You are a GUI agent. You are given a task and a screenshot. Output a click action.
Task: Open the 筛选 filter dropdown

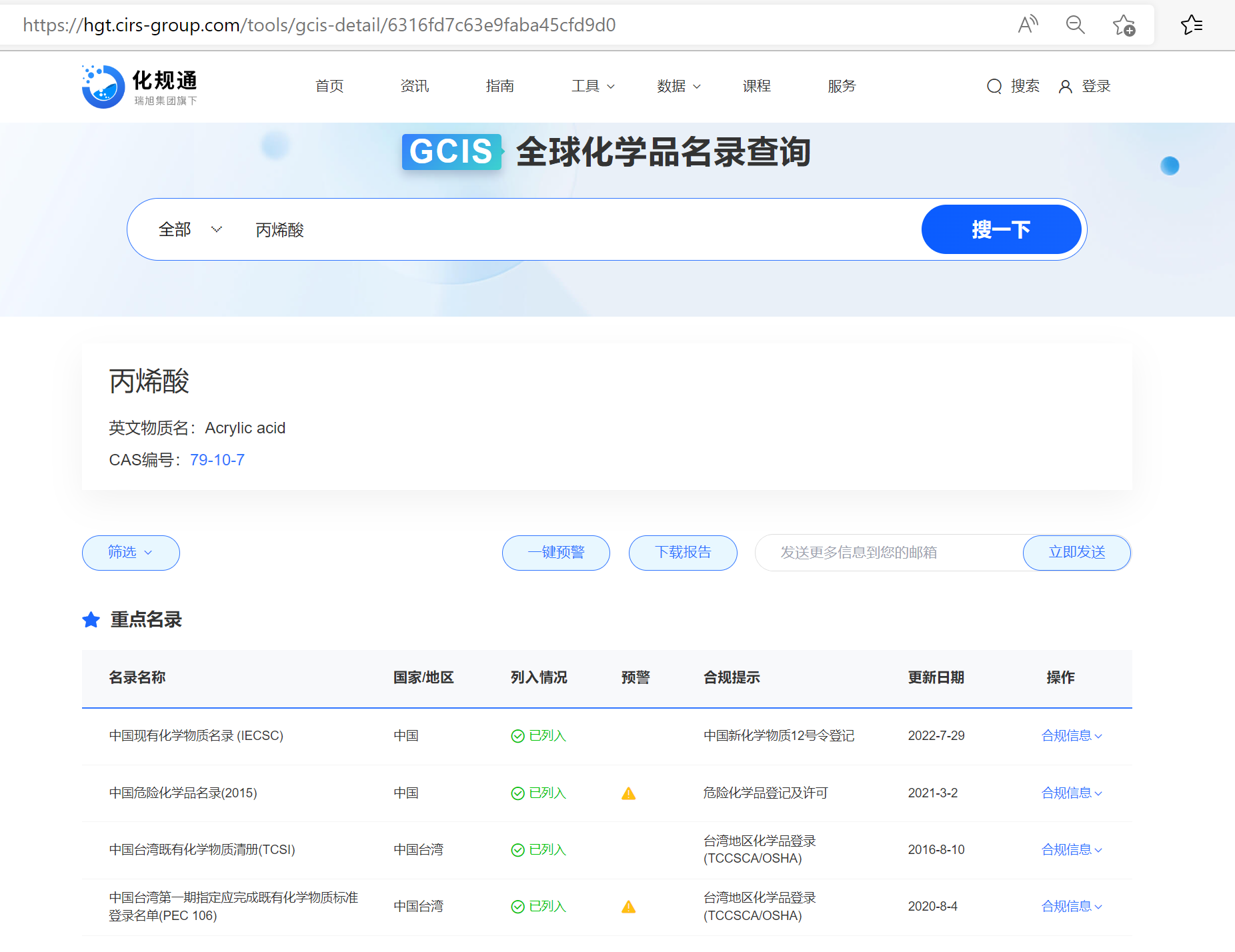pos(130,553)
